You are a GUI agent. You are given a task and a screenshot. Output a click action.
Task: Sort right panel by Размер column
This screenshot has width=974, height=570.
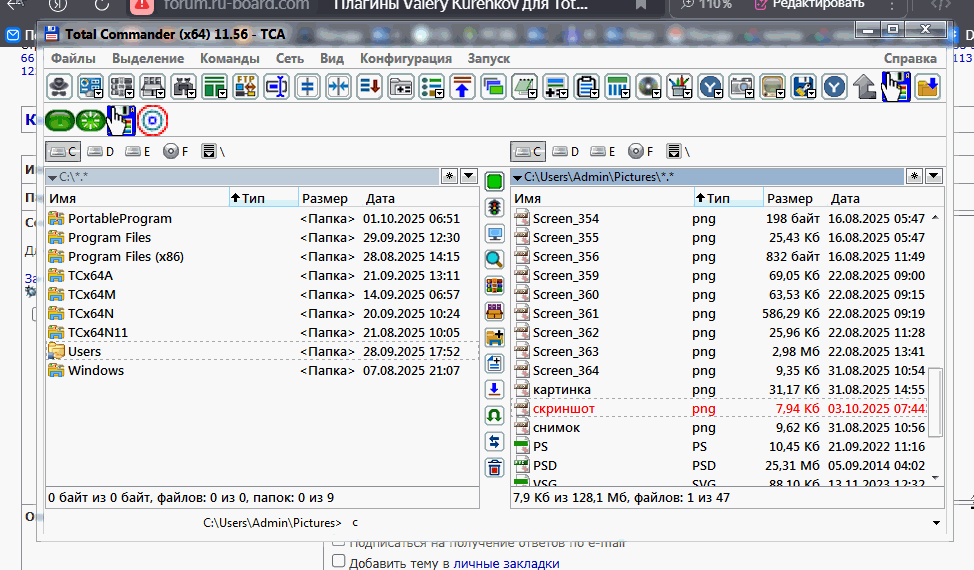pos(790,199)
